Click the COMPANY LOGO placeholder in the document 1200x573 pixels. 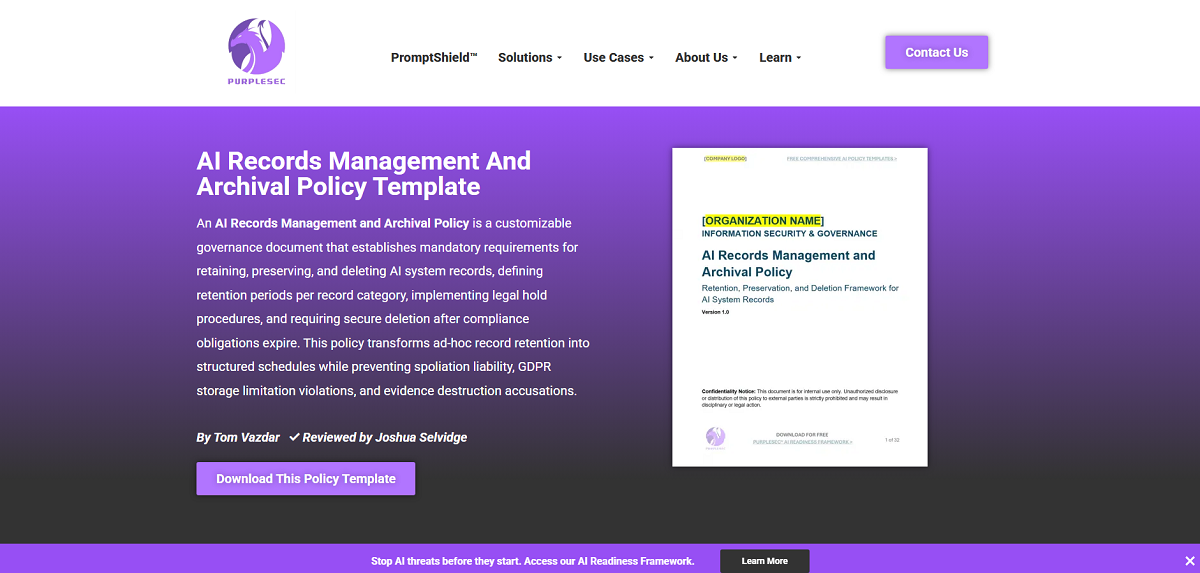pyautogui.click(x=725, y=159)
